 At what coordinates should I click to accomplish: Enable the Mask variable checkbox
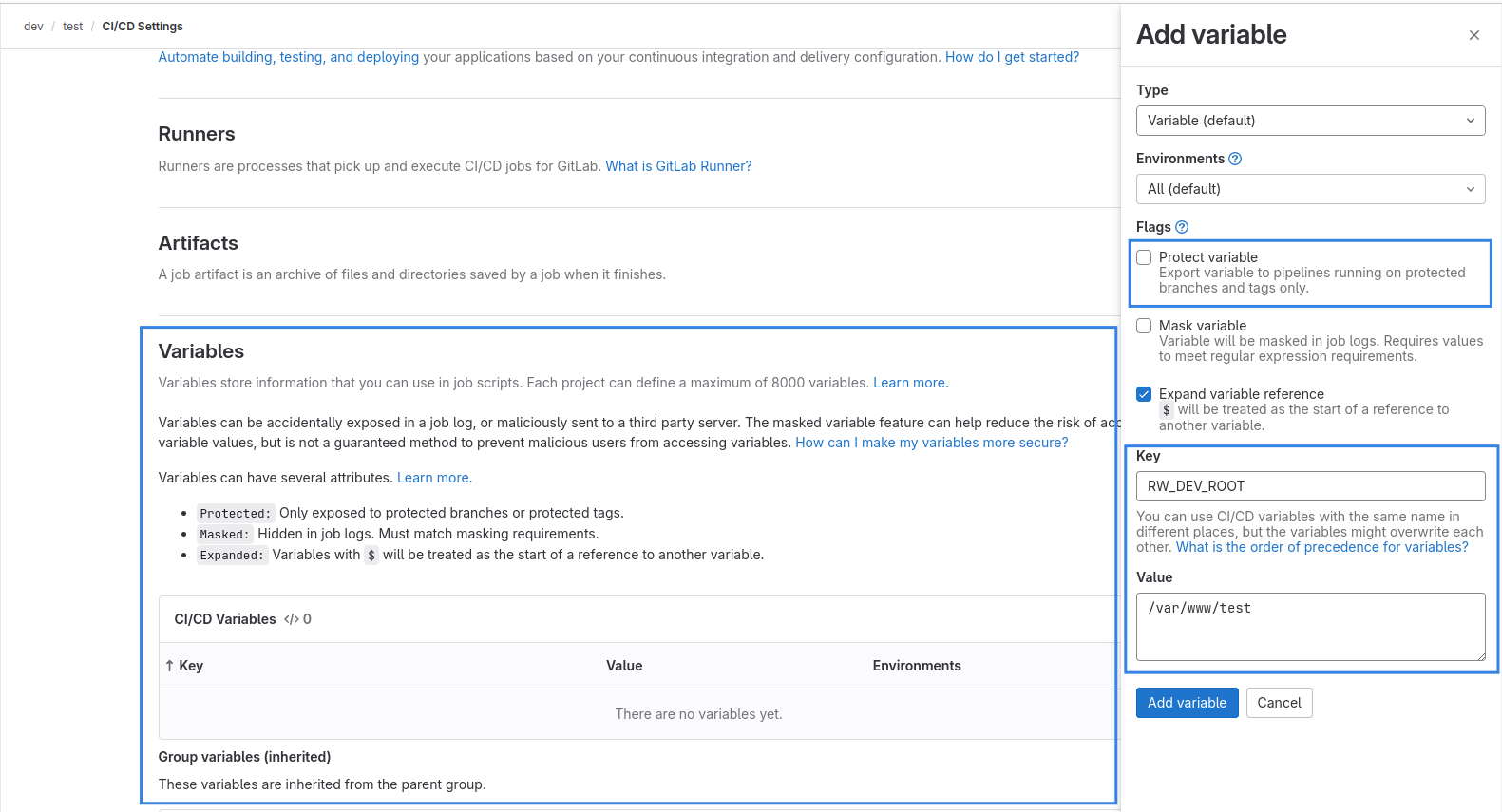tap(1145, 326)
